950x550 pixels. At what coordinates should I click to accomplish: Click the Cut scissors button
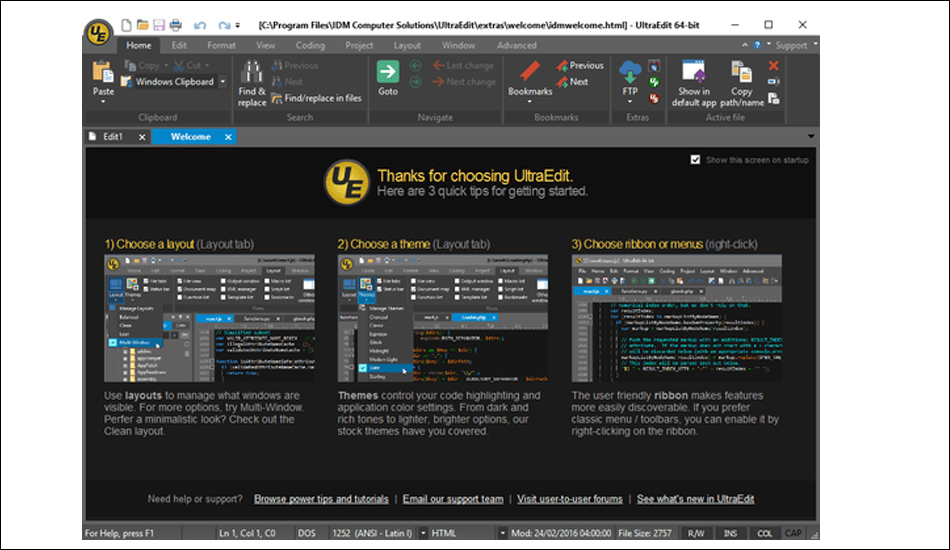point(187,65)
